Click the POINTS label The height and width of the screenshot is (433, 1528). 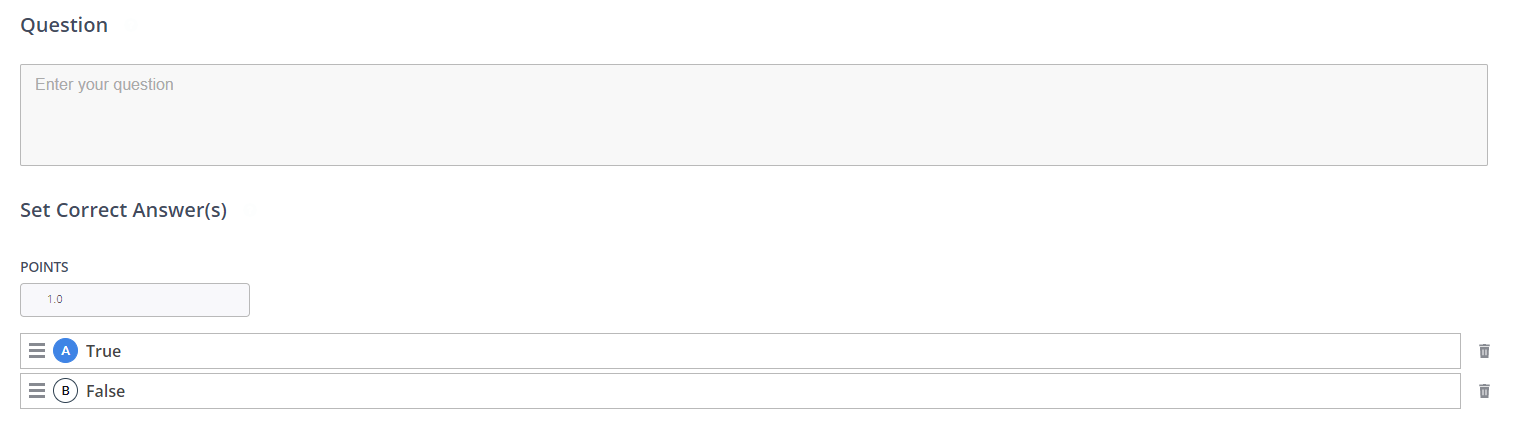(x=44, y=267)
